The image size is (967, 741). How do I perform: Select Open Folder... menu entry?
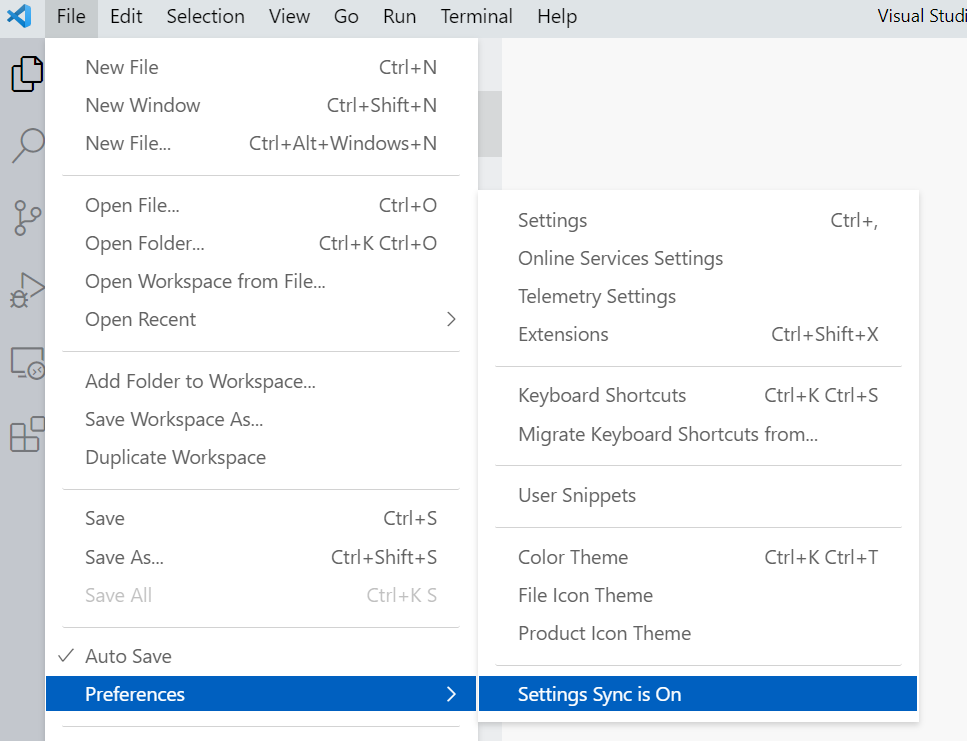[x=144, y=243]
